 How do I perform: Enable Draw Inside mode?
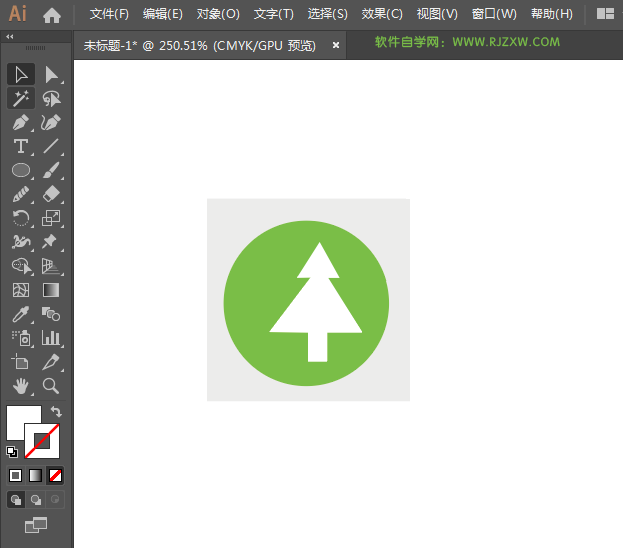tap(55, 500)
